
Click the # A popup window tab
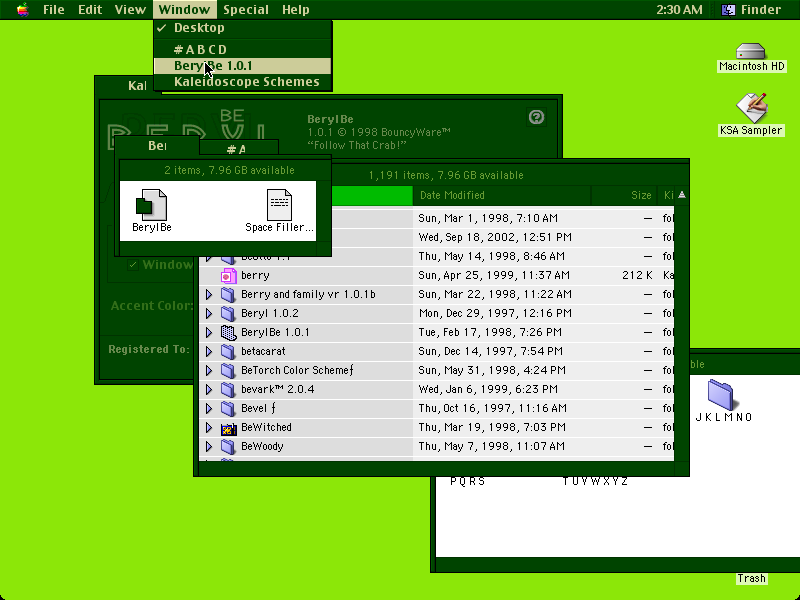pyautogui.click(x=239, y=148)
